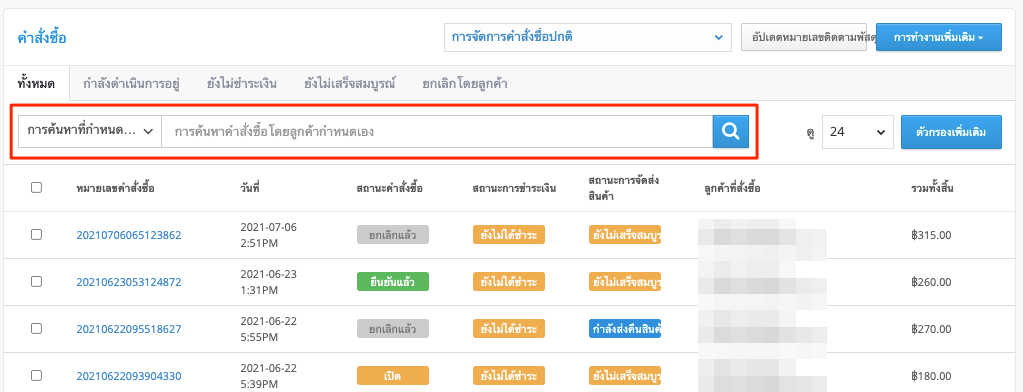The width and height of the screenshot is (1023, 392).
Task: Open order link 20210622093904330
Action: point(129,376)
